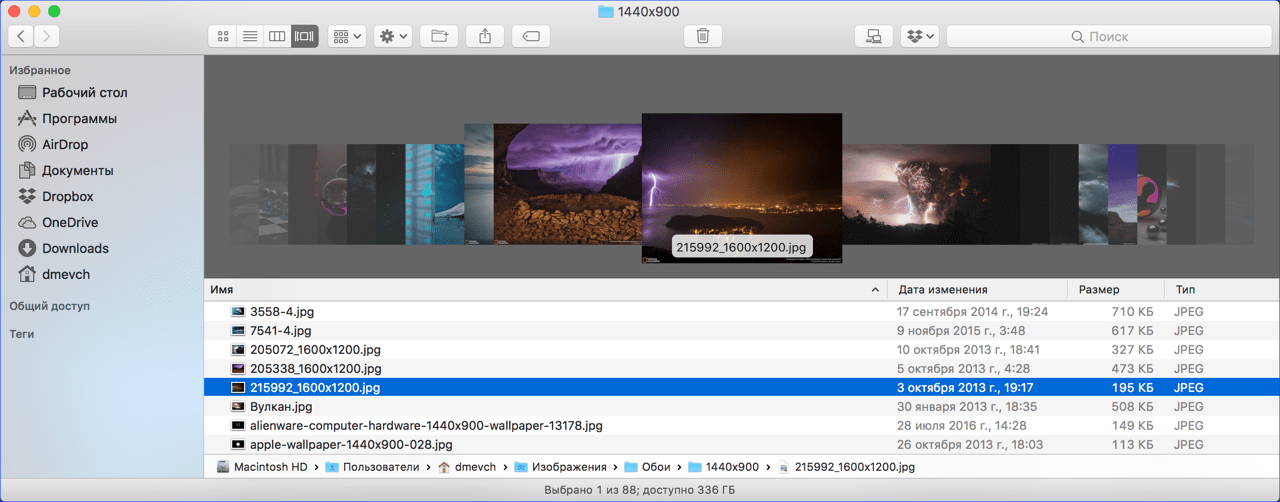Viewport: 1280px width, 502px height.
Task: Open the edit tags button
Action: [x=531, y=36]
